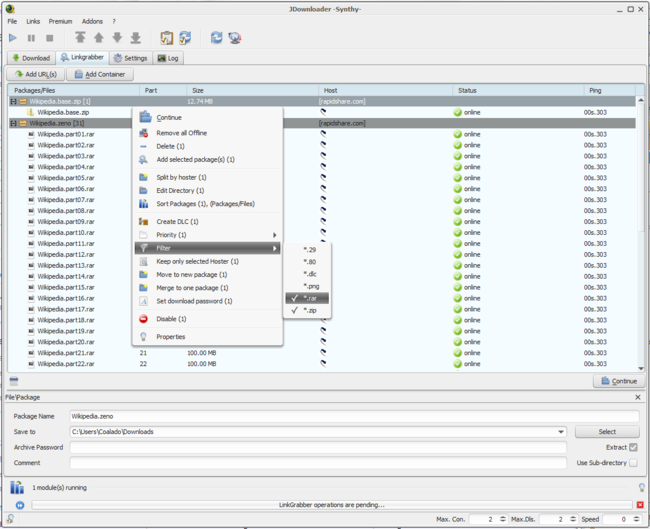650x529 pixels.
Task: Open the Addons menu
Action: [92, 21]
